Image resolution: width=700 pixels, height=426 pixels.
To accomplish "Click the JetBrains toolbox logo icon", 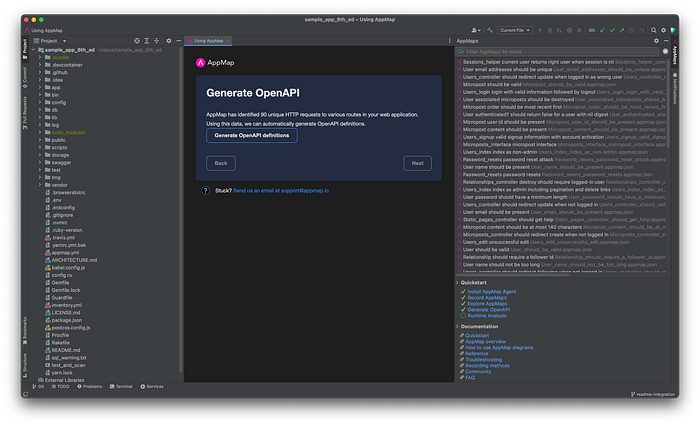I will click(x=673, y=30).
